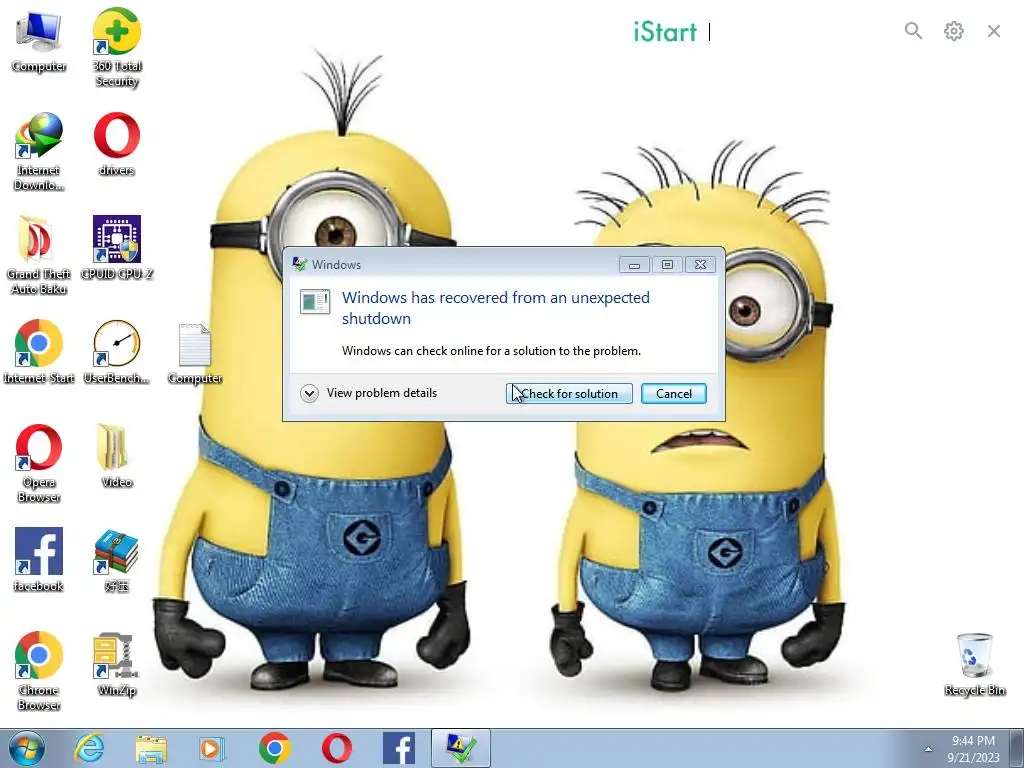The image size is (1024, 768).
Task: Cancel the recovery dialog
Action: (673, 394)
